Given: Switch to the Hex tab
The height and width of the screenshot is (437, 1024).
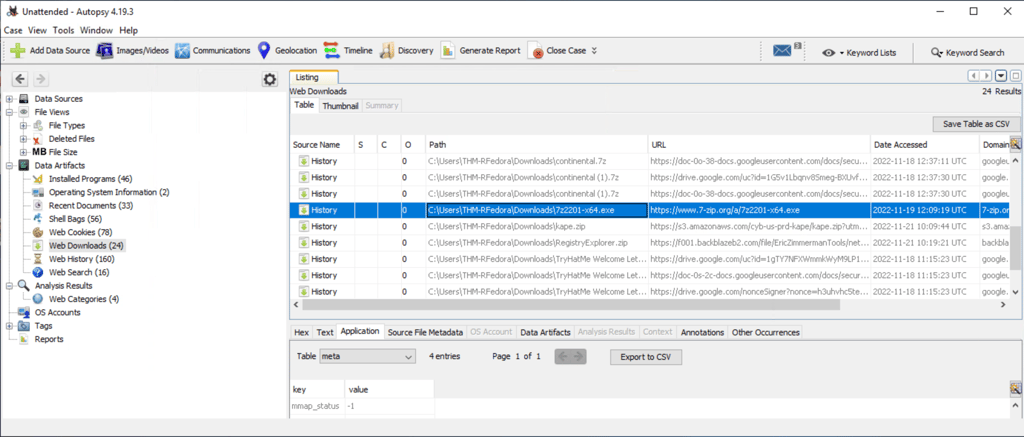Looking at the screenshot, I should pos(302,332).
